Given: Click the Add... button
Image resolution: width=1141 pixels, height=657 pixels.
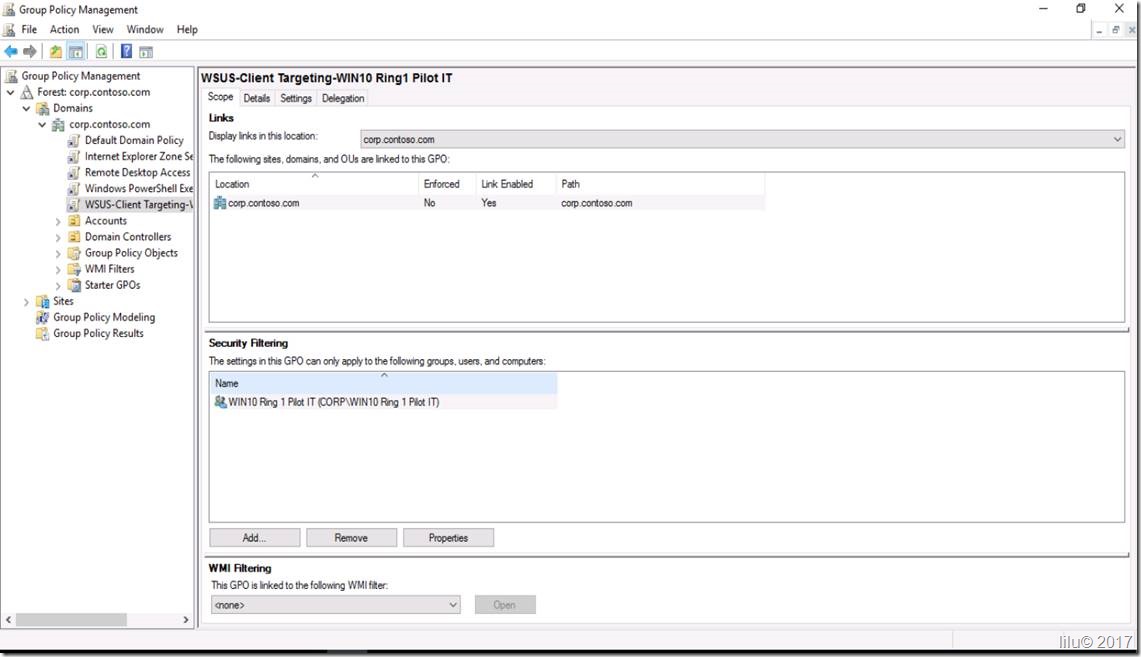Looking at the screenshot, I should (255, 538).
